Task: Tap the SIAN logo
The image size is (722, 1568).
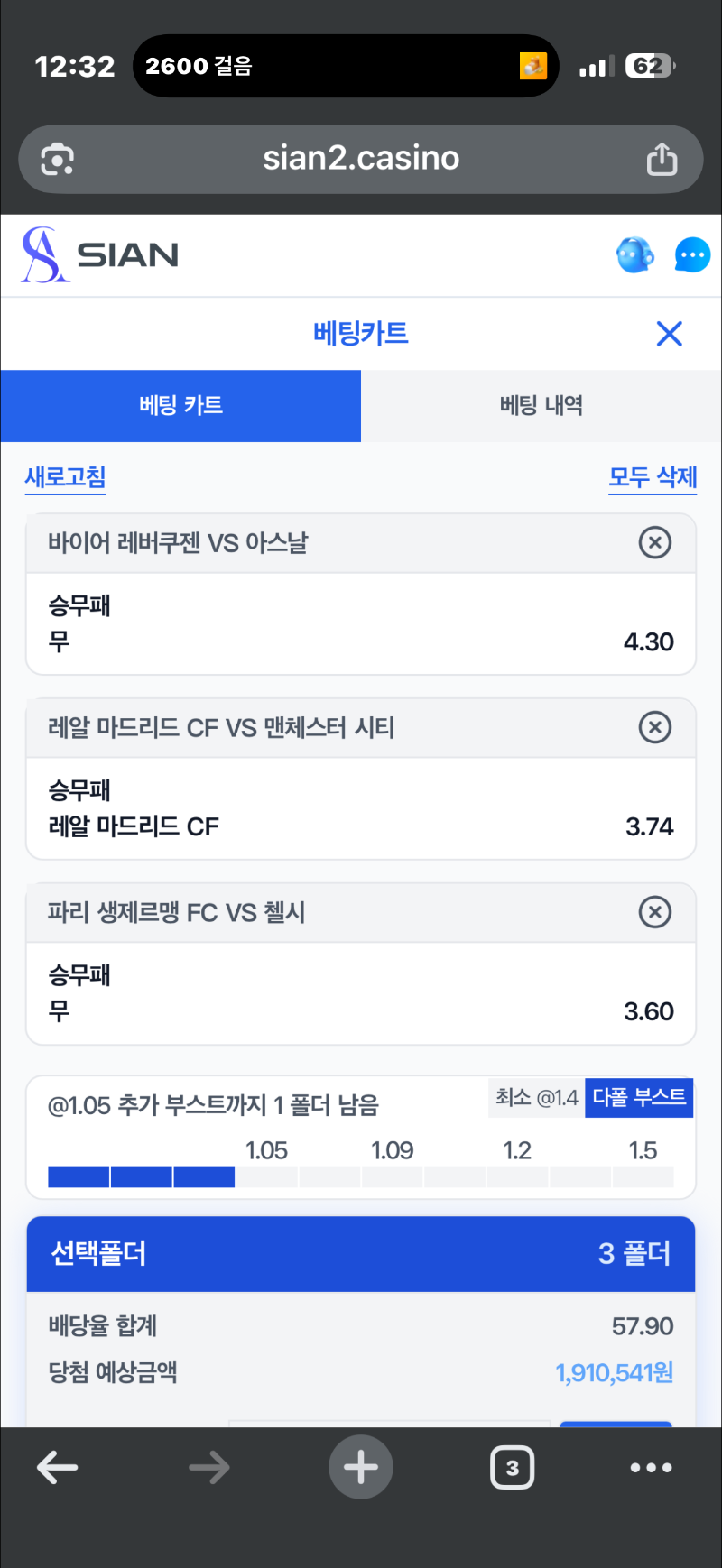Action: click(x=100, y=255)
